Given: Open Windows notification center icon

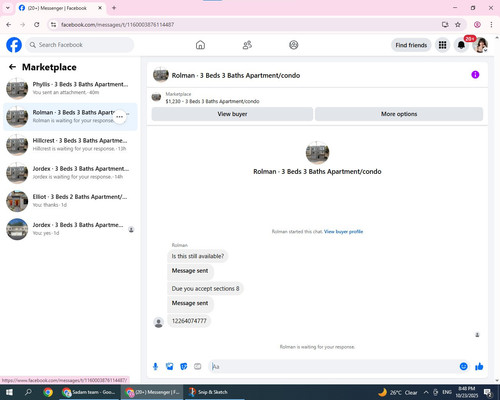Looking at the screenshot, I should click(488, 392).
